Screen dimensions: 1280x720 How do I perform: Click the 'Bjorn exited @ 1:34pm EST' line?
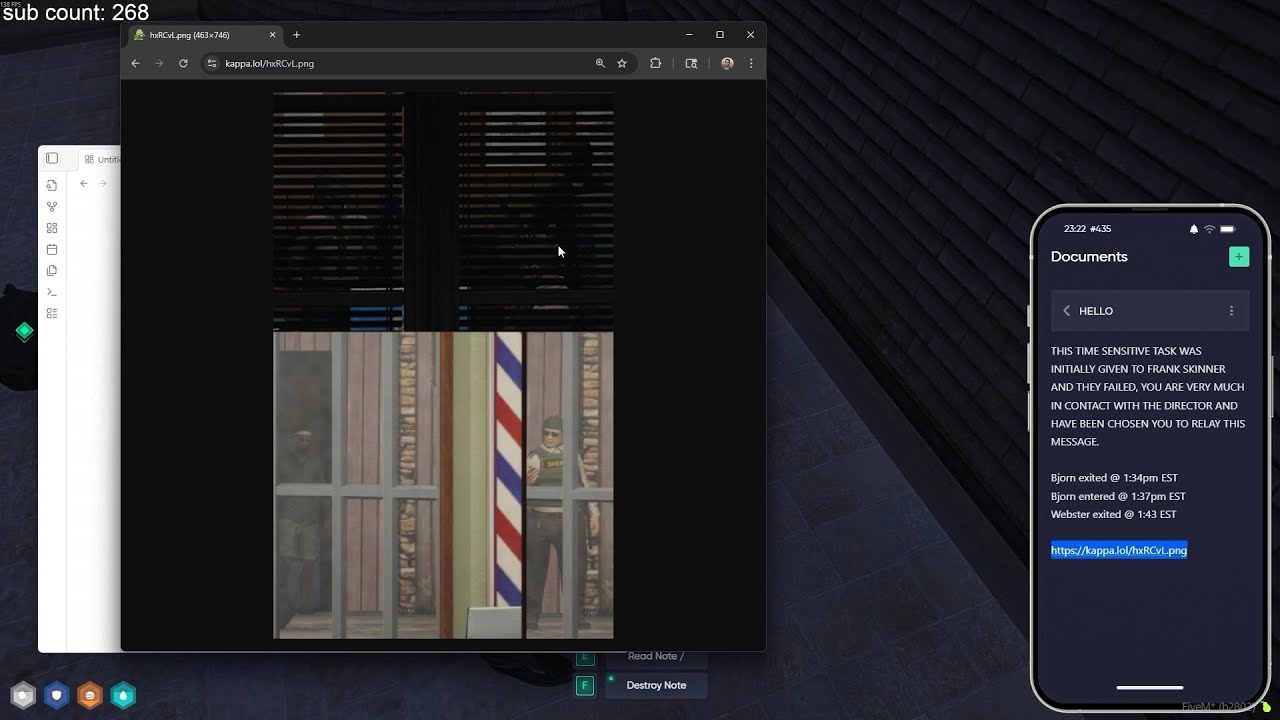point(1114,478)
